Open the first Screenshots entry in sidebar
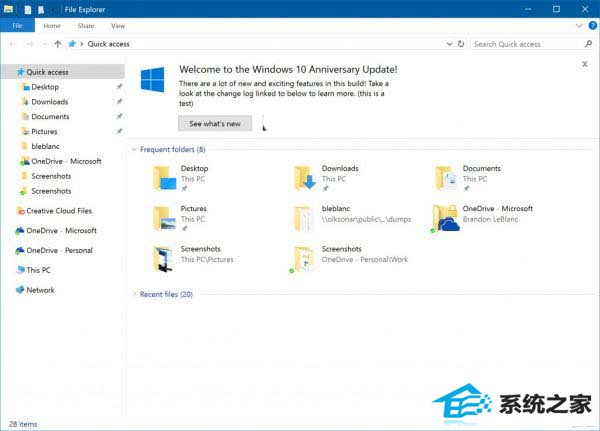 point(51,176)
